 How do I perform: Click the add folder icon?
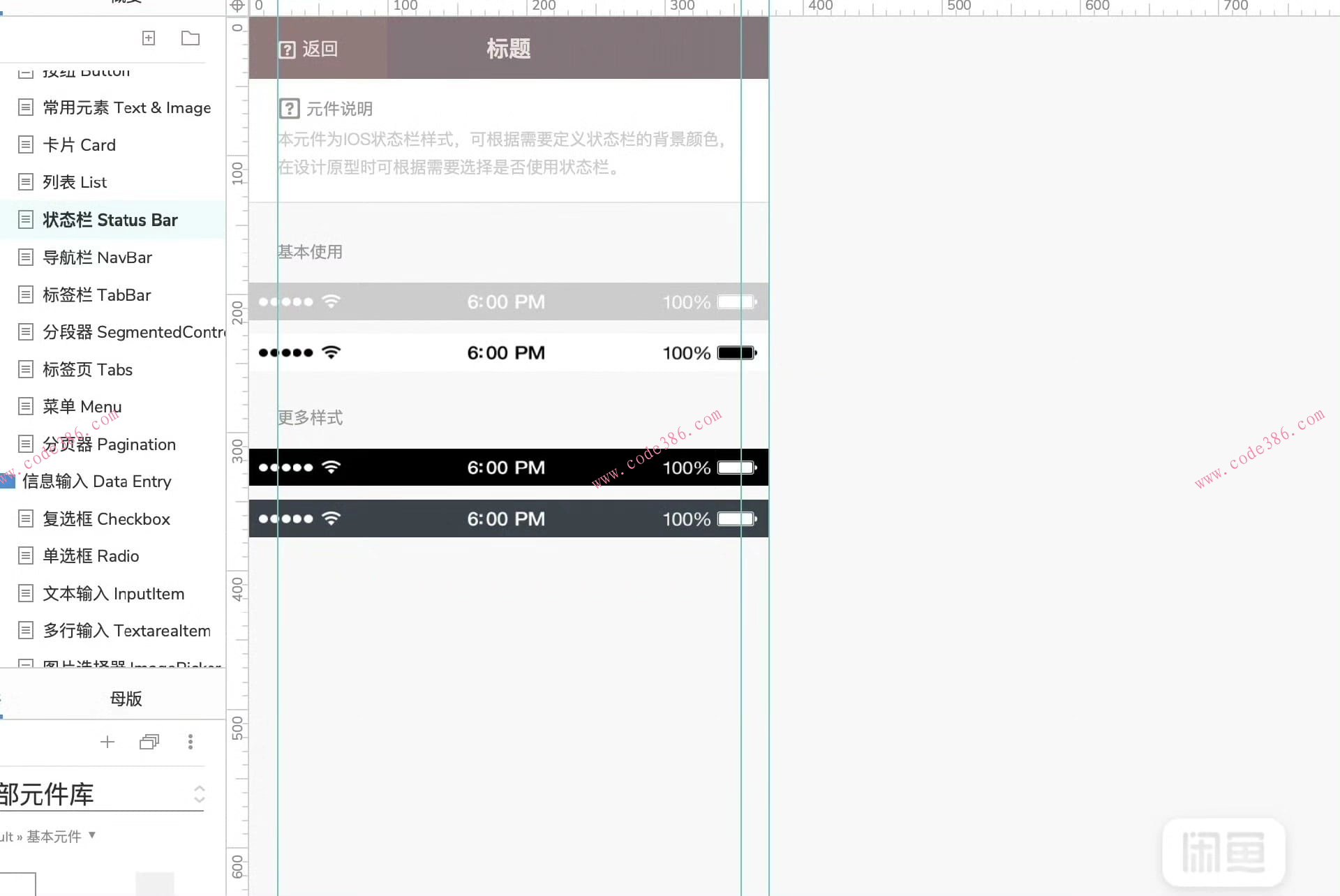190,38
